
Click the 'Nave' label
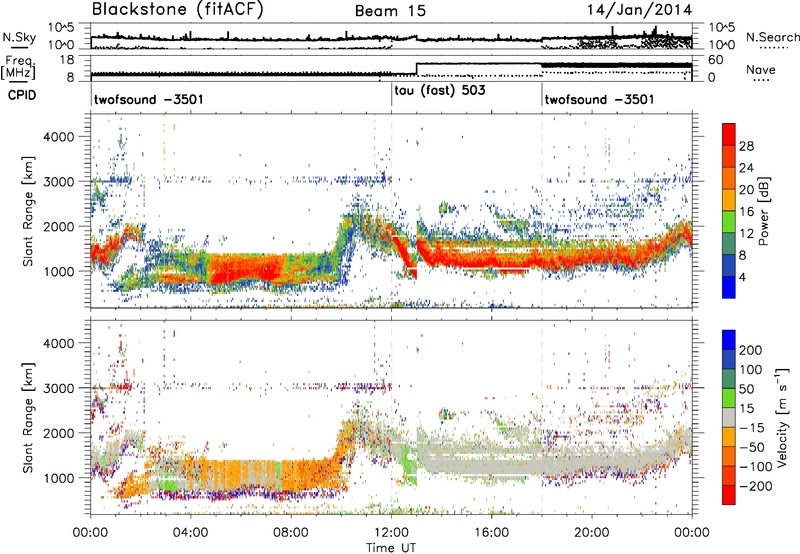click(761, 69)
